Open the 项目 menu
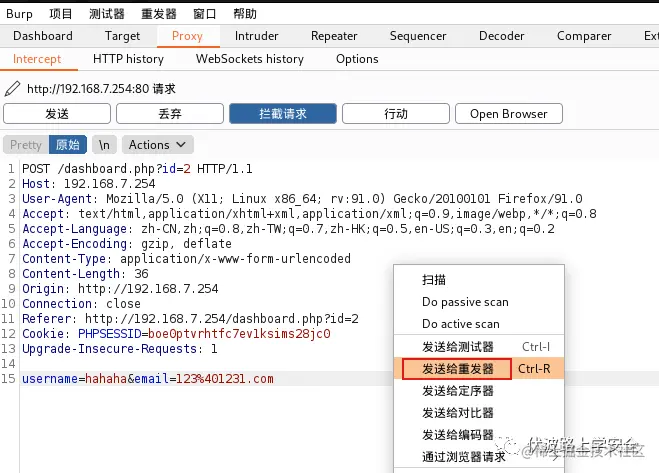Screen dimensions: 659x473 pos(61,14)
